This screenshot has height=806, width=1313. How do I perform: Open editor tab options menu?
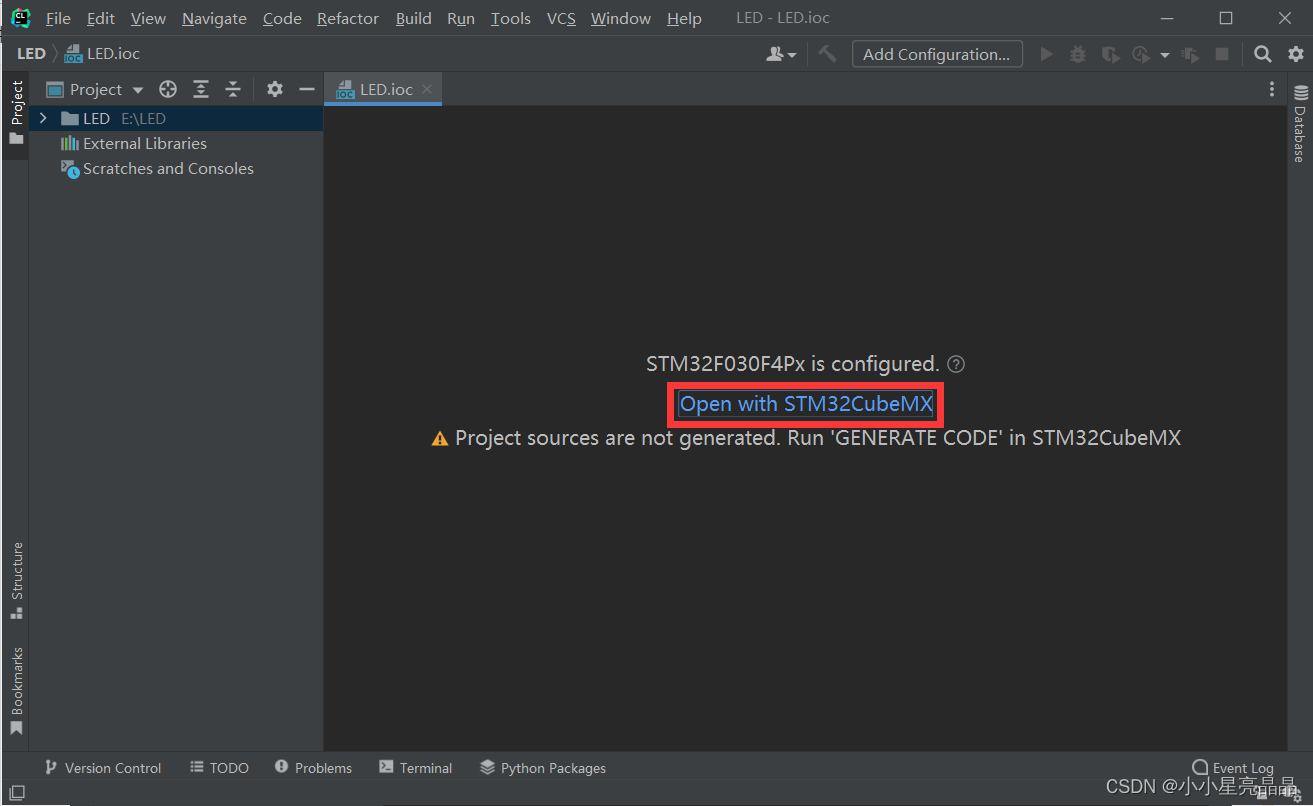1271,89
